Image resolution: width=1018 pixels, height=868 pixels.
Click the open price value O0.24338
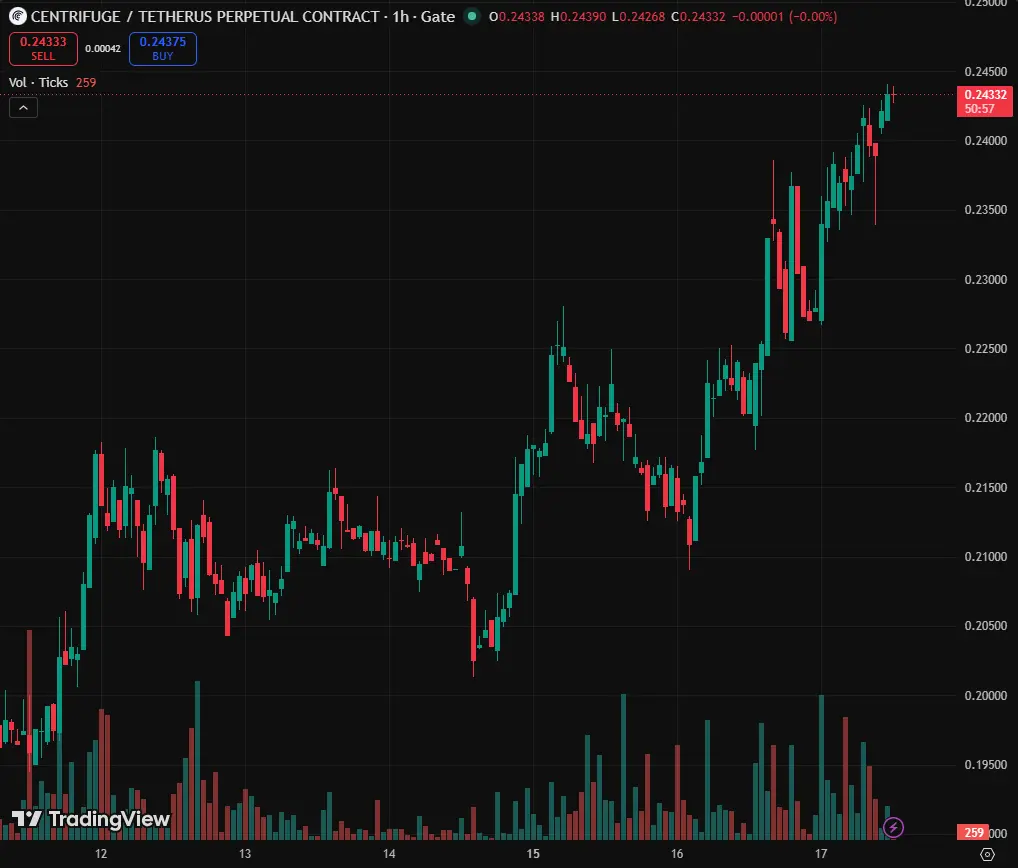[x=517, y=16]
